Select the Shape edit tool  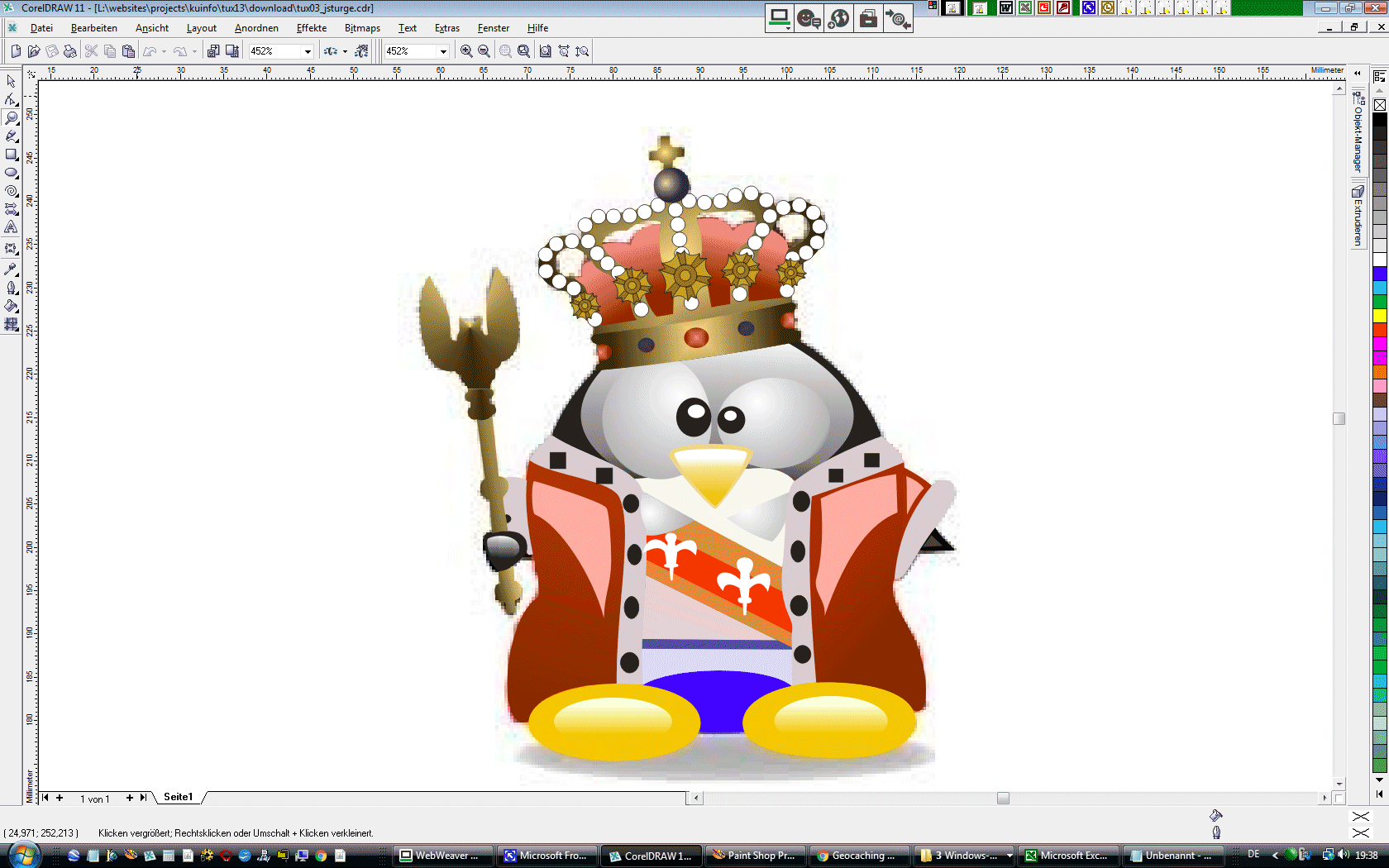click(x=11, y=99)
